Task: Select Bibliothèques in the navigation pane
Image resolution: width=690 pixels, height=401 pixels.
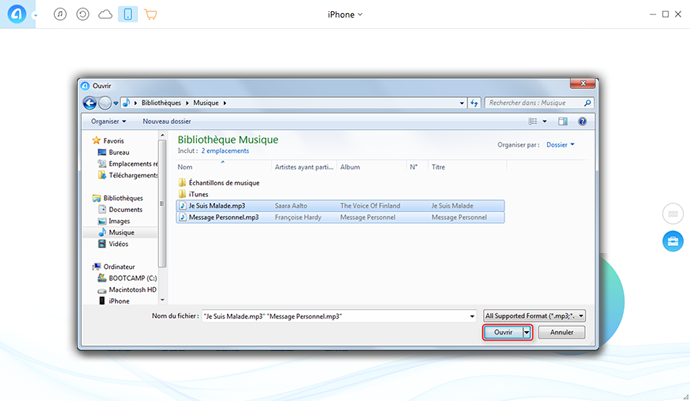Action: [x=118, y=198]
